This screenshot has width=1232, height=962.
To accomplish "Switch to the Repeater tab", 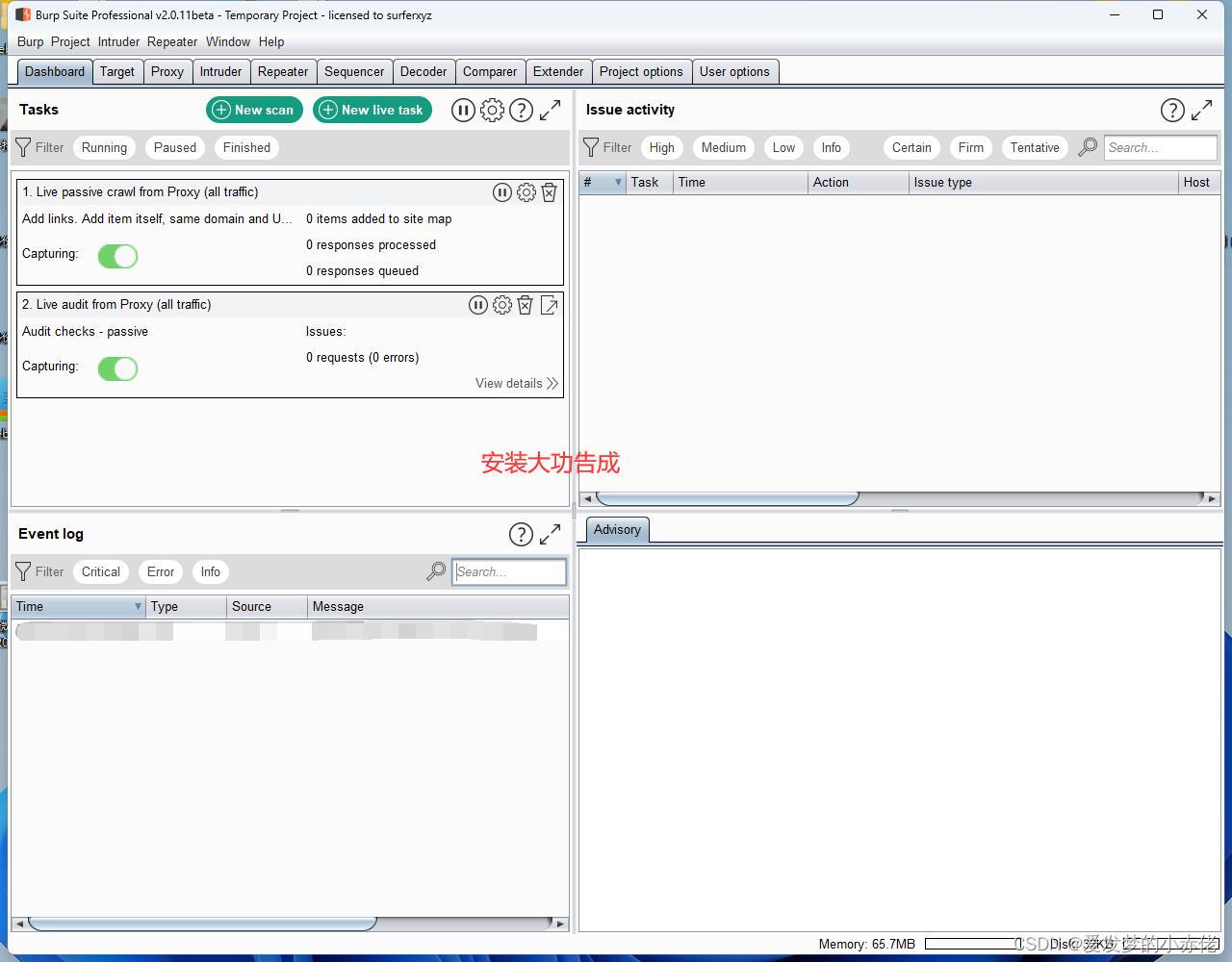I will [283, 71].
